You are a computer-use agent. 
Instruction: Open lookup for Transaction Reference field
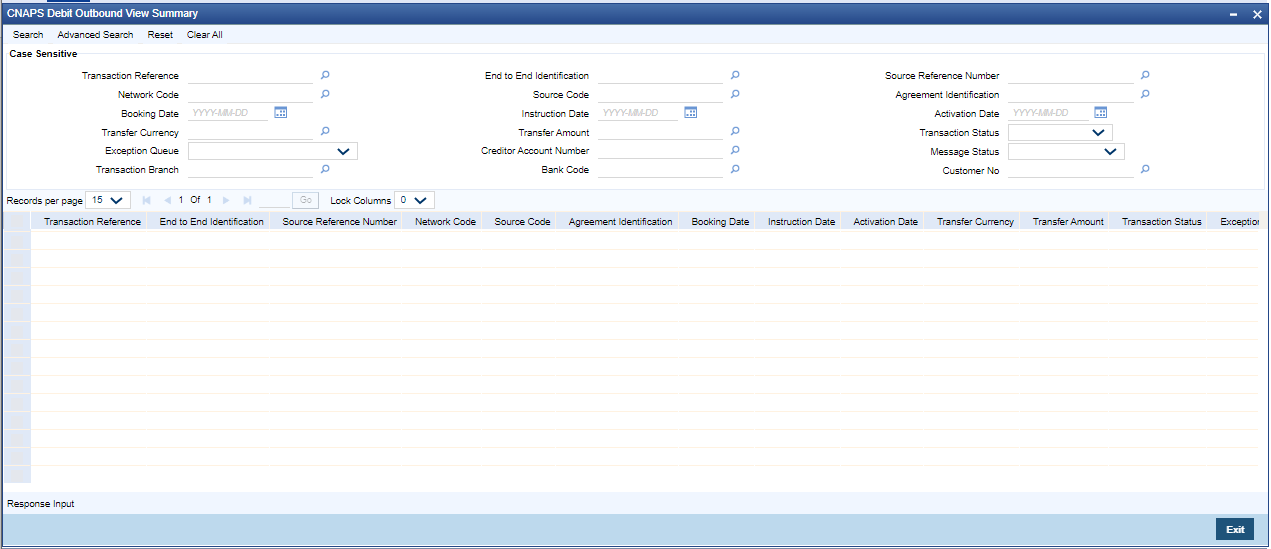pyautogui.click(x=325, y=75)
